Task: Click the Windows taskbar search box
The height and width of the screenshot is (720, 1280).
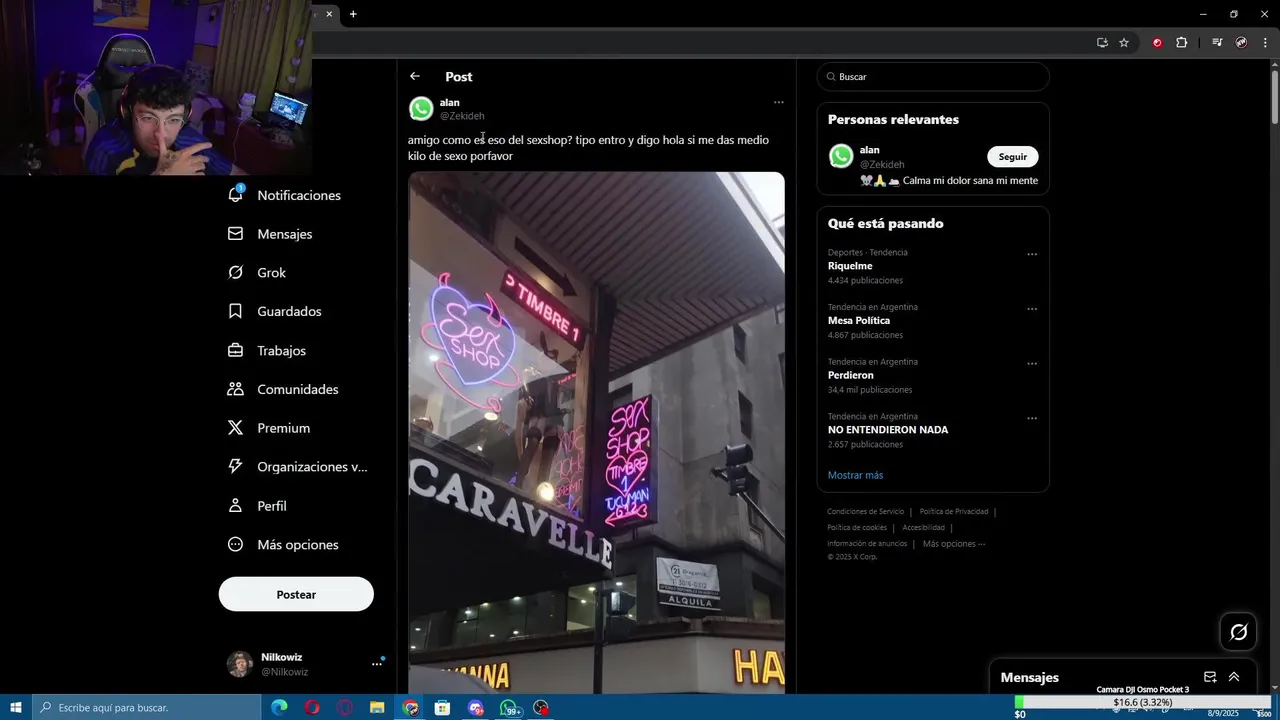Action: click(x=146, y=708)
